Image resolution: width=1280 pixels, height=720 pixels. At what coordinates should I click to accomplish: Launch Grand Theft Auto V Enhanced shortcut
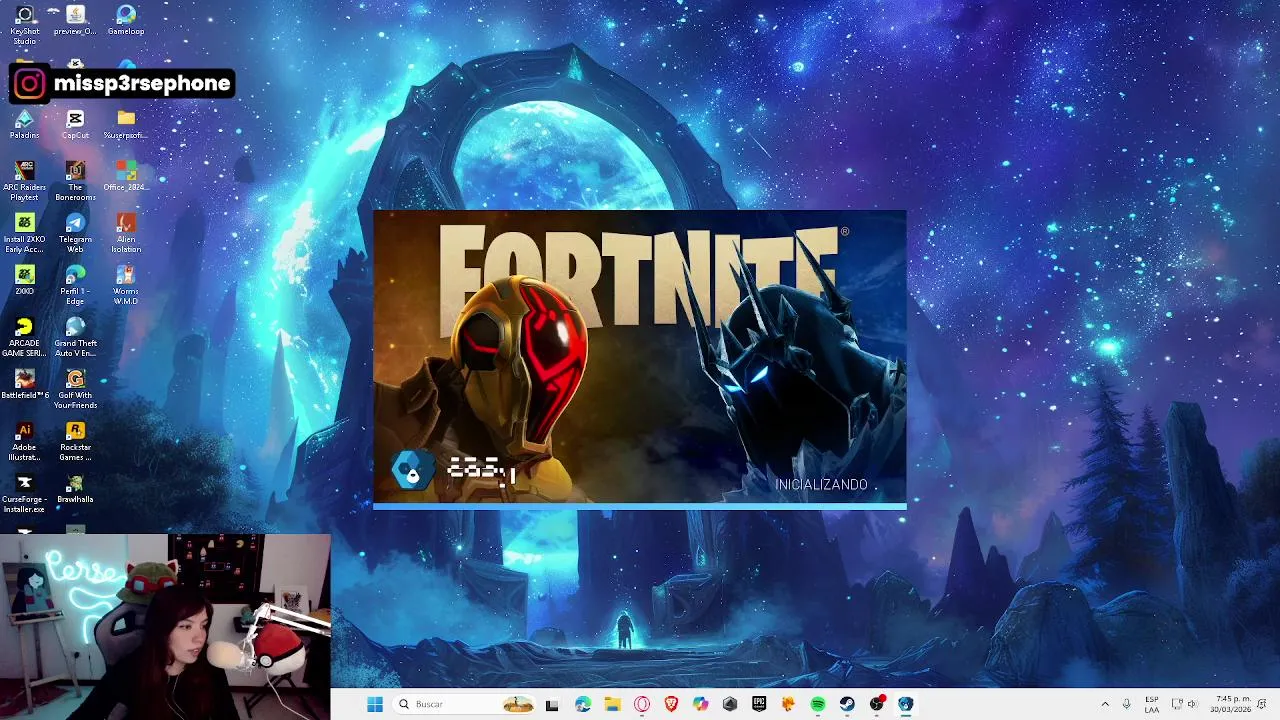click(75, 338)
